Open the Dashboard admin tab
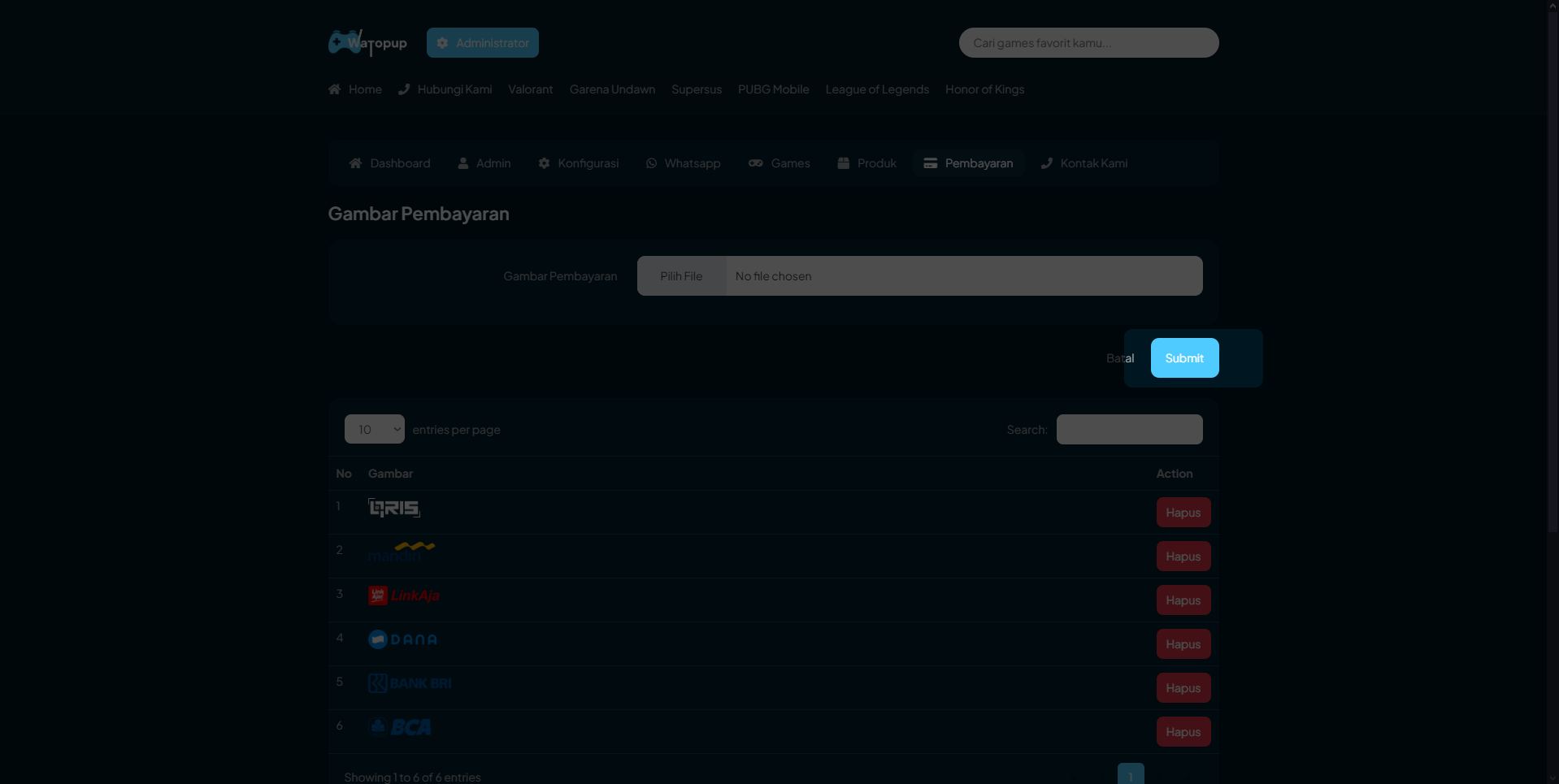This screenshot has height=784, width=1559. coord(390,163)
